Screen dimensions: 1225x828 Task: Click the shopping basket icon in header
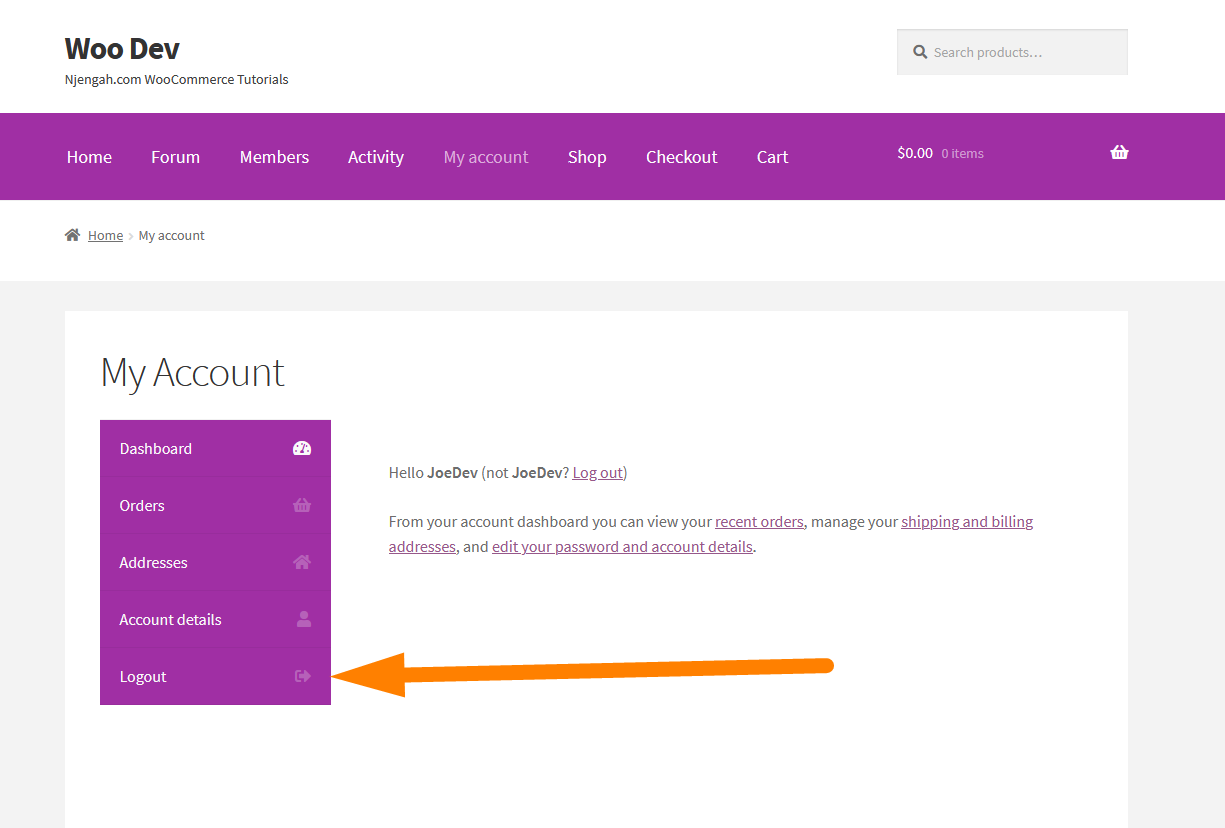[1119, 152]
